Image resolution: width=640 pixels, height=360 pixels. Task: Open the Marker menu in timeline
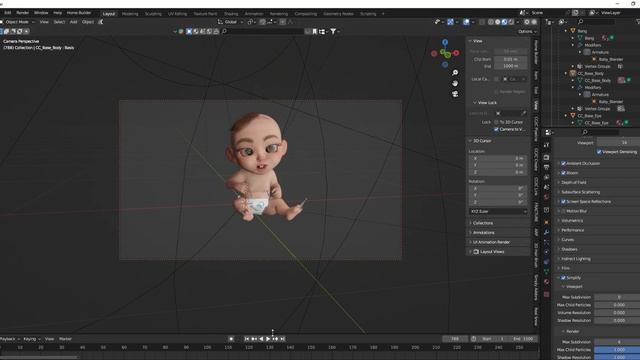(65, 339)
